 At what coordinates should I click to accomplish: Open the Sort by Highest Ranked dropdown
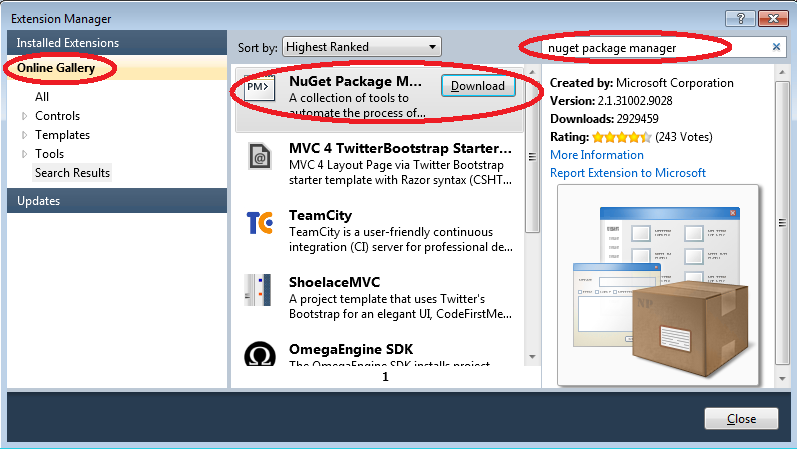coord(362,47)
